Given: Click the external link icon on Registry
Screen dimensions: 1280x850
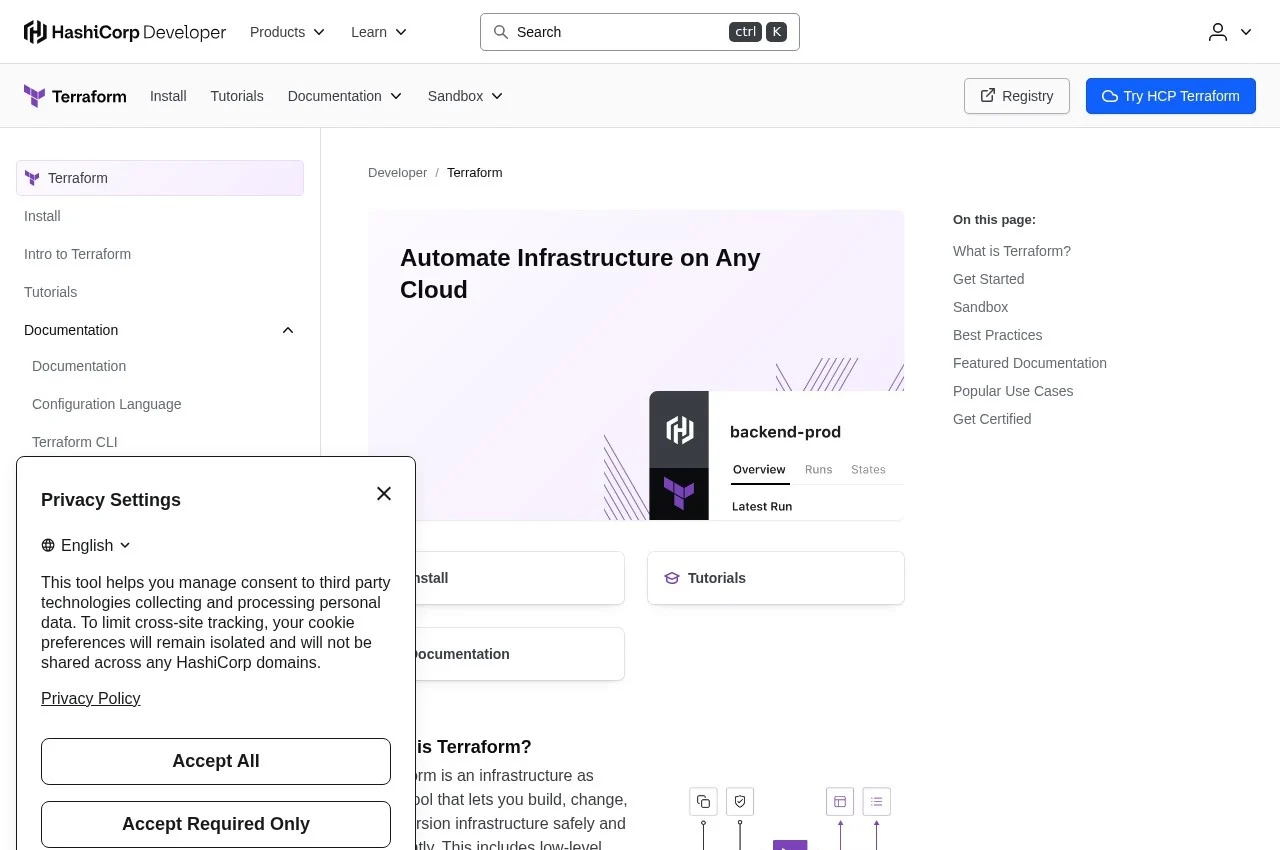Looking at the screenshot, I should point(988,95).
